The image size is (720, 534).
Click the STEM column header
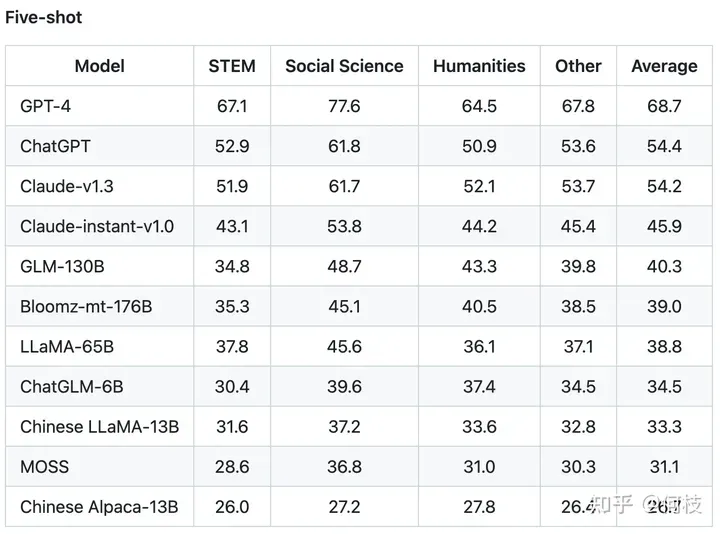(232, 66)
